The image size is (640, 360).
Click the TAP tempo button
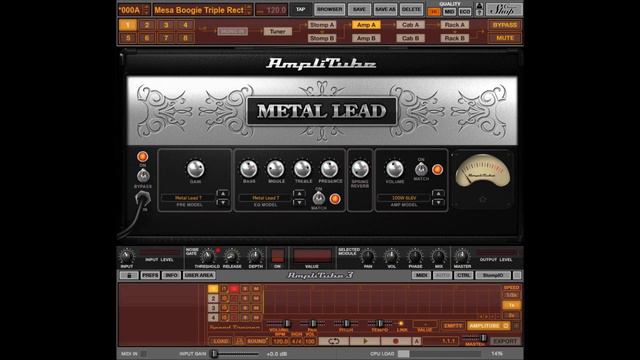(x=300, y=9)
